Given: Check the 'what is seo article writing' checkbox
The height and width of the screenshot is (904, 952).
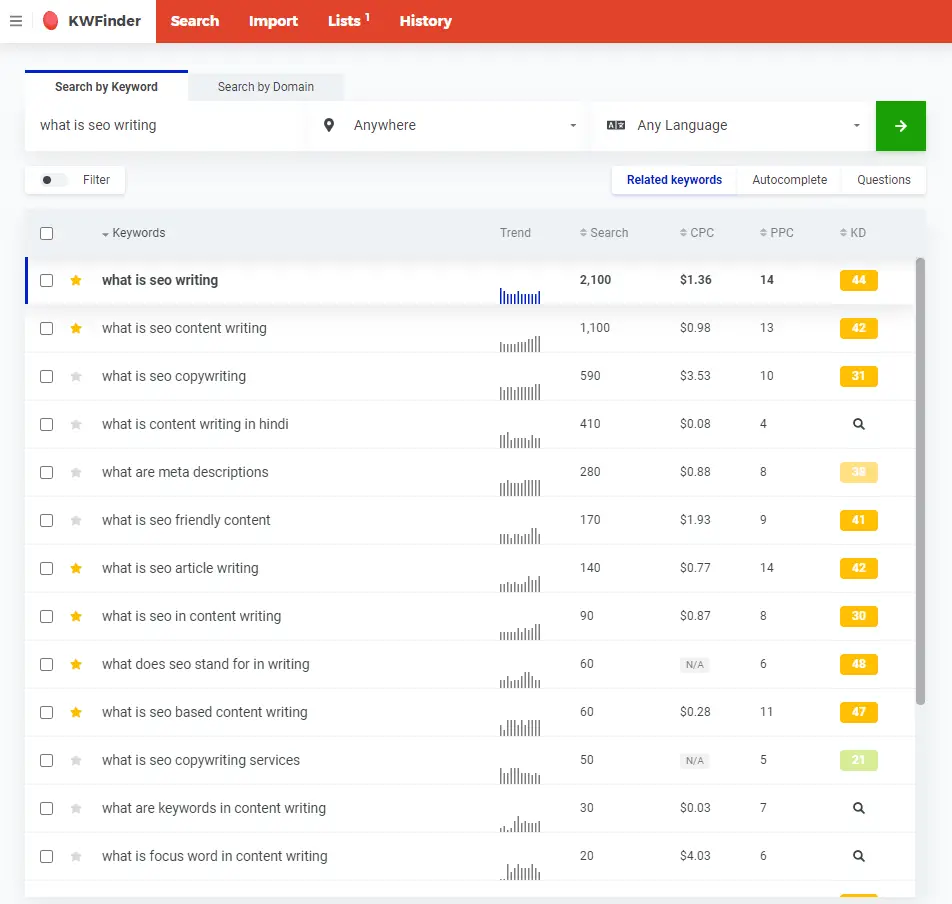Looking at the screenshot, I should point(46,568).
